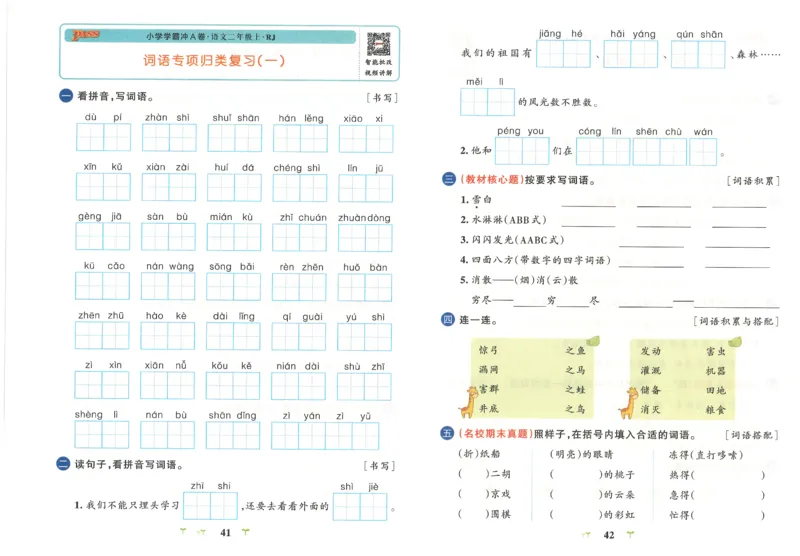
Task: Click the single box under wán
Action: tap(703, 152)
